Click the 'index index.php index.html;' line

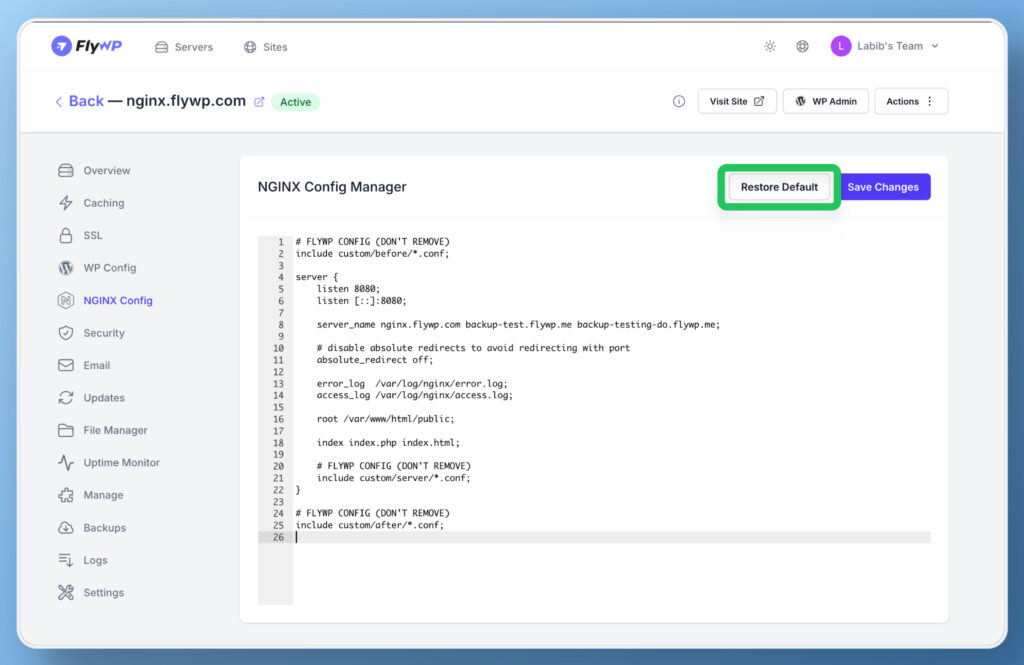pyautogui.click(x=388, y=443)
